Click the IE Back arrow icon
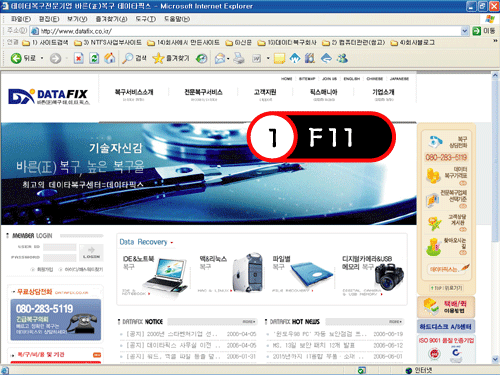The image size is (500, 375). [16, 58]
